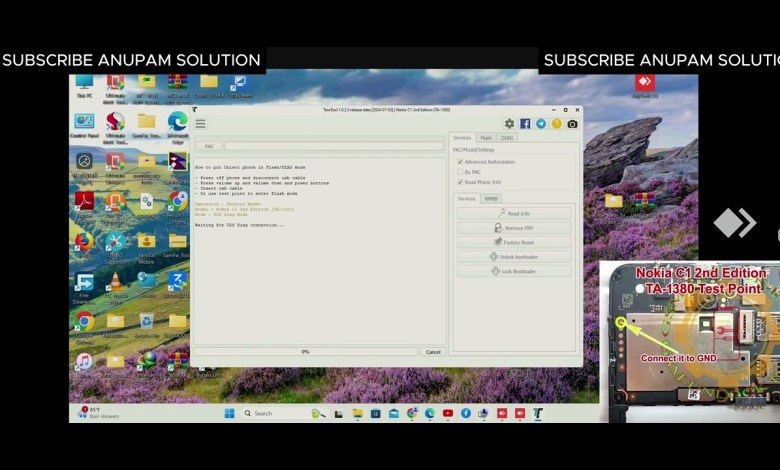The width and height of the screenshot is (780, 470).
Task: Open YouTube icon in taskbar
Action: pyautogui.click(x=448, y=413)
